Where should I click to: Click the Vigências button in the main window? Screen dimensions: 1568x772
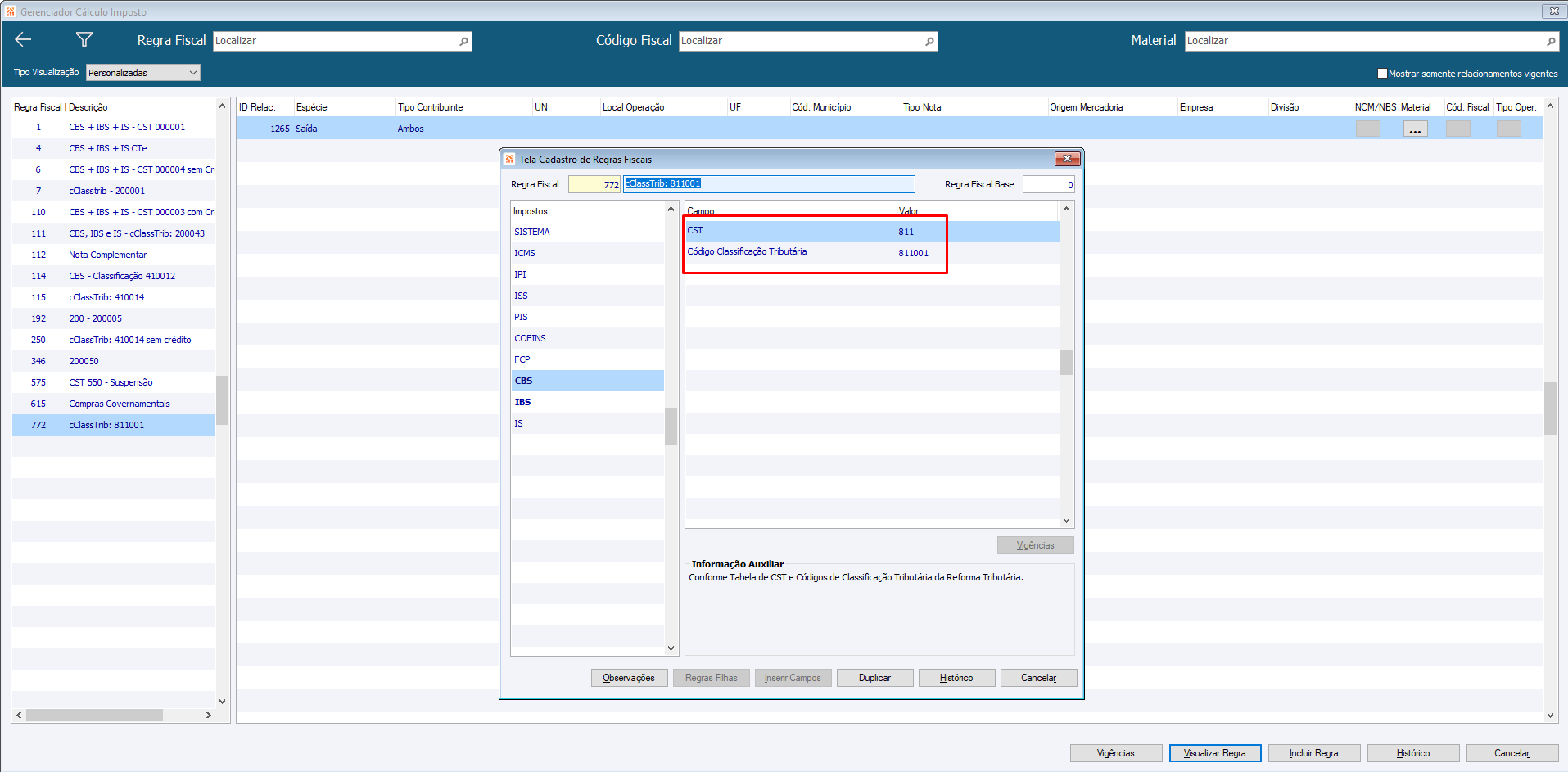click(x=1115, y=753)
